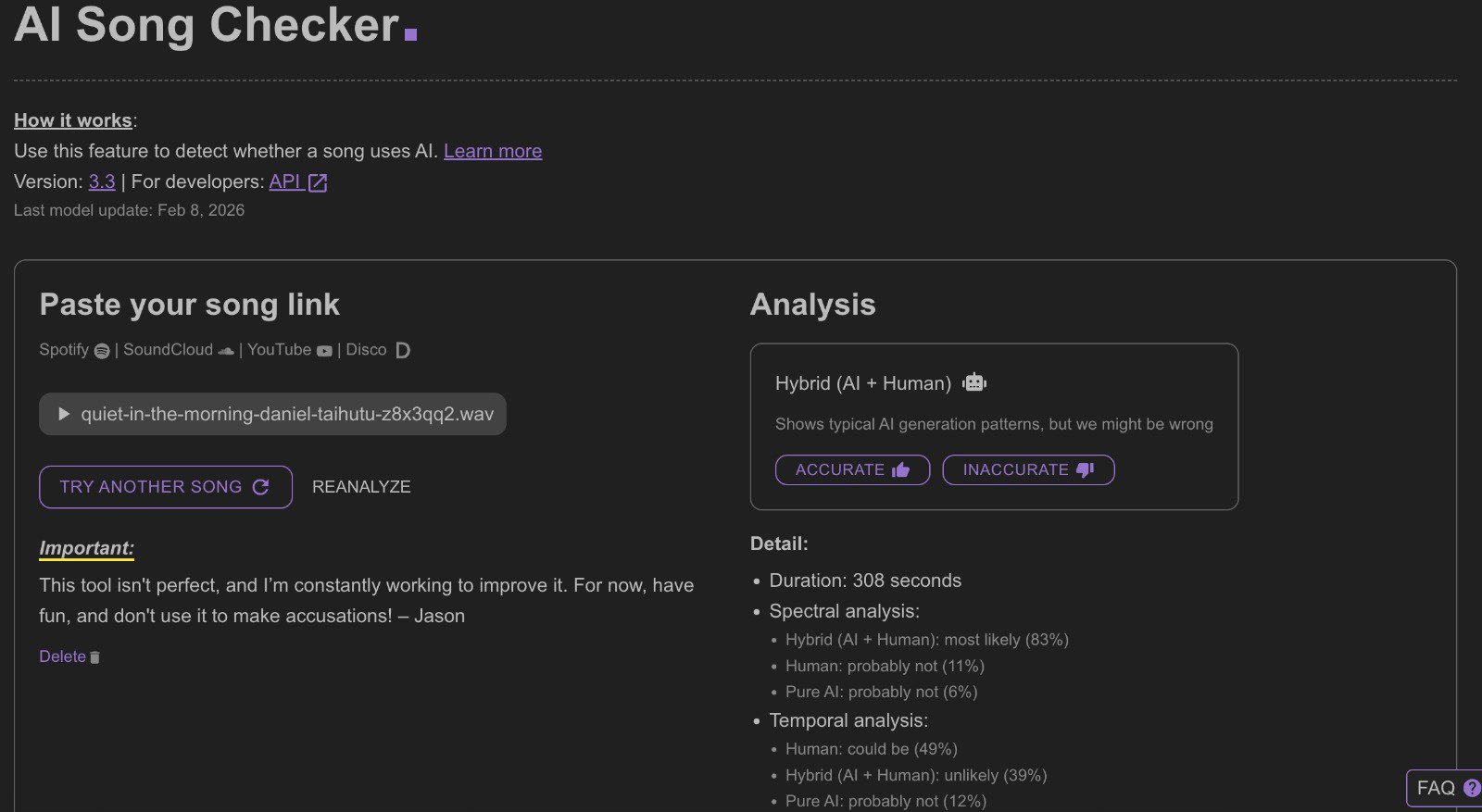Image resolution: width=1482 pixels, height=812 pixels.
Task: Mark the analysis as Accurate
Action: [852, 469]
